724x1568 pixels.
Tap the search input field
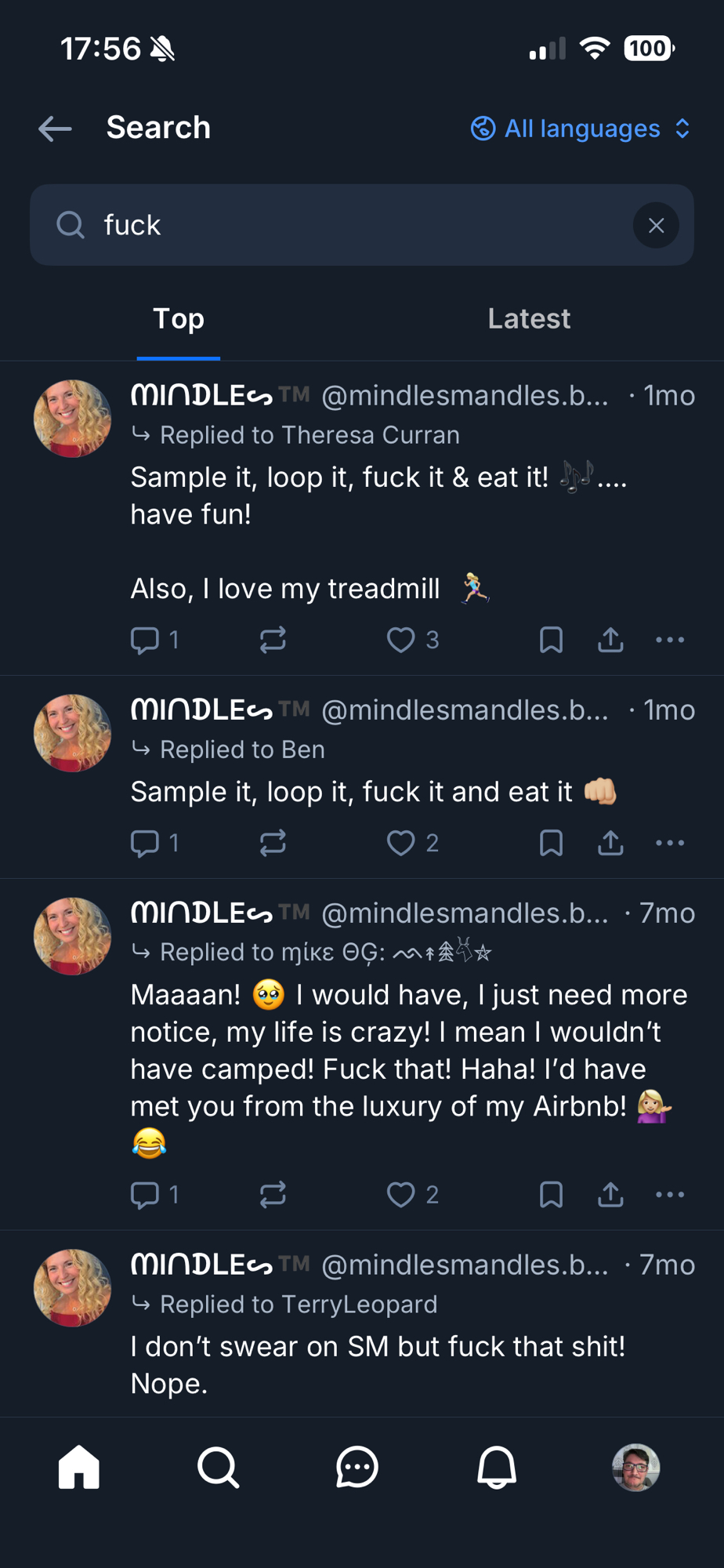click(360, 226)
